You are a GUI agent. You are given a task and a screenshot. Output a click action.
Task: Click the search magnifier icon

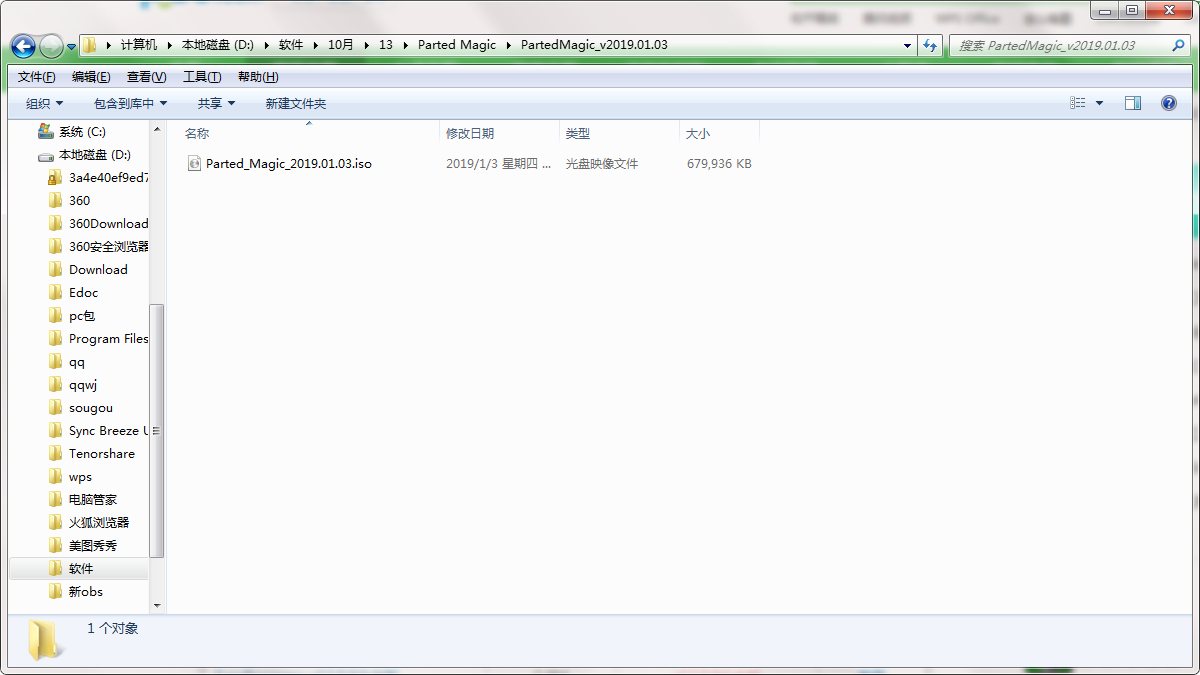1179,45
